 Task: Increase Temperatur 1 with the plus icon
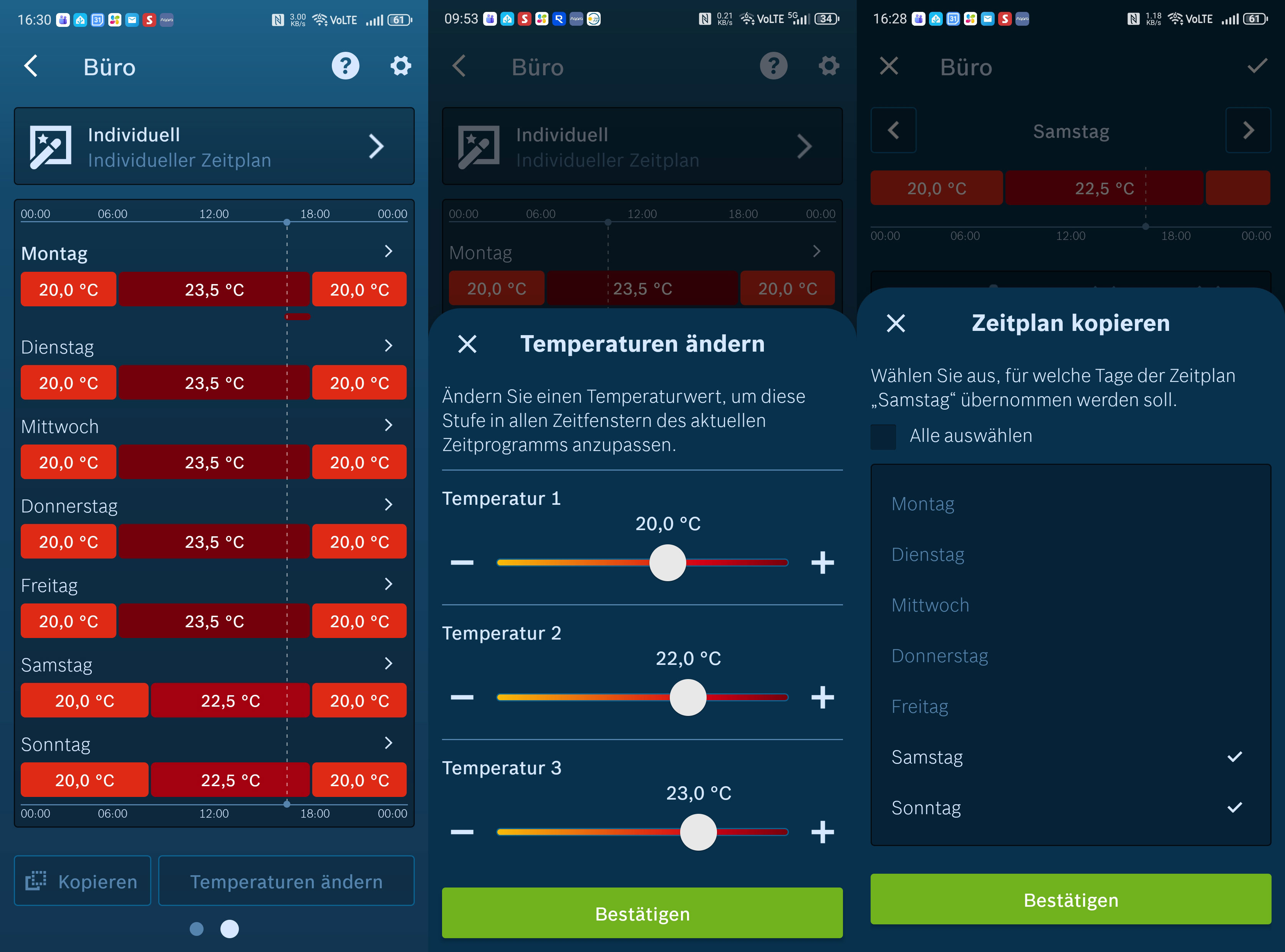822,562
